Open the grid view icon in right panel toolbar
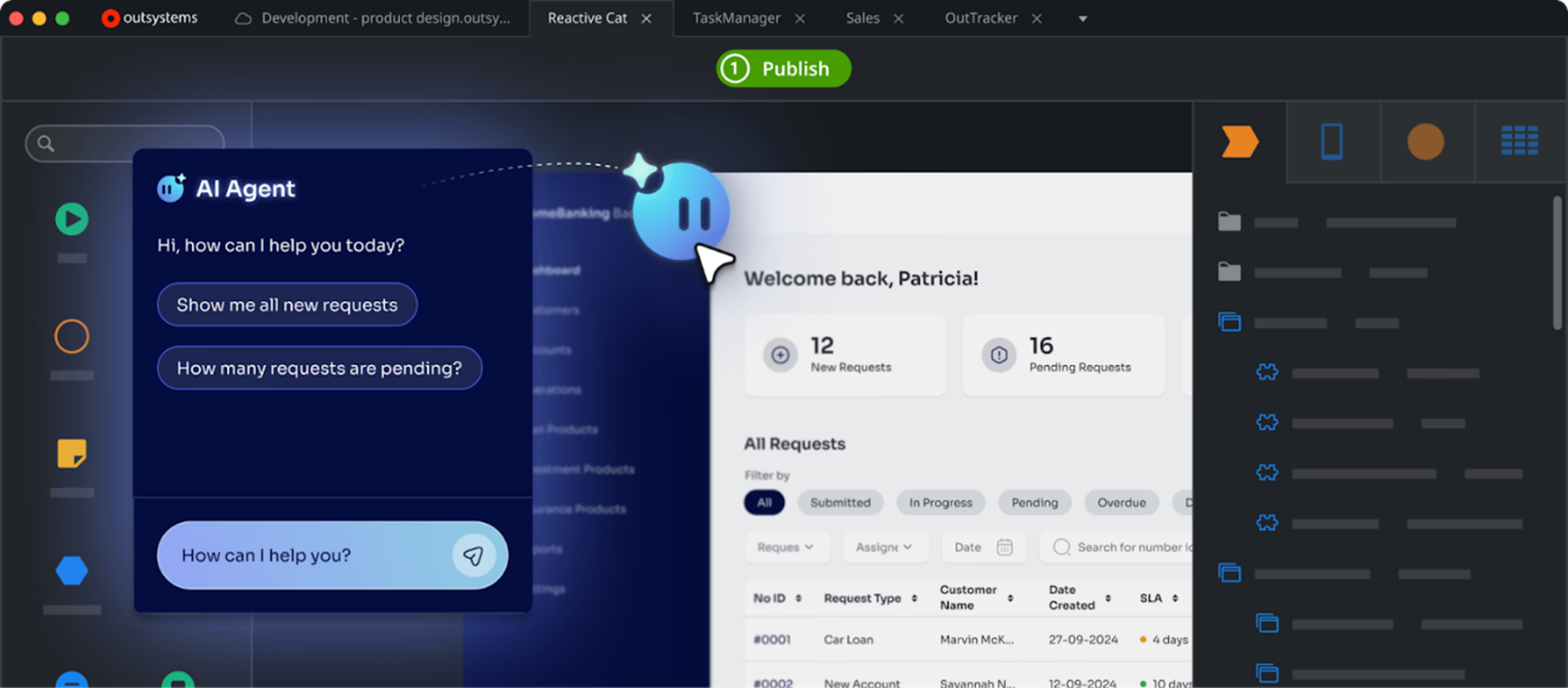The image size is (1568, 688). click(x=1520, y=142)
